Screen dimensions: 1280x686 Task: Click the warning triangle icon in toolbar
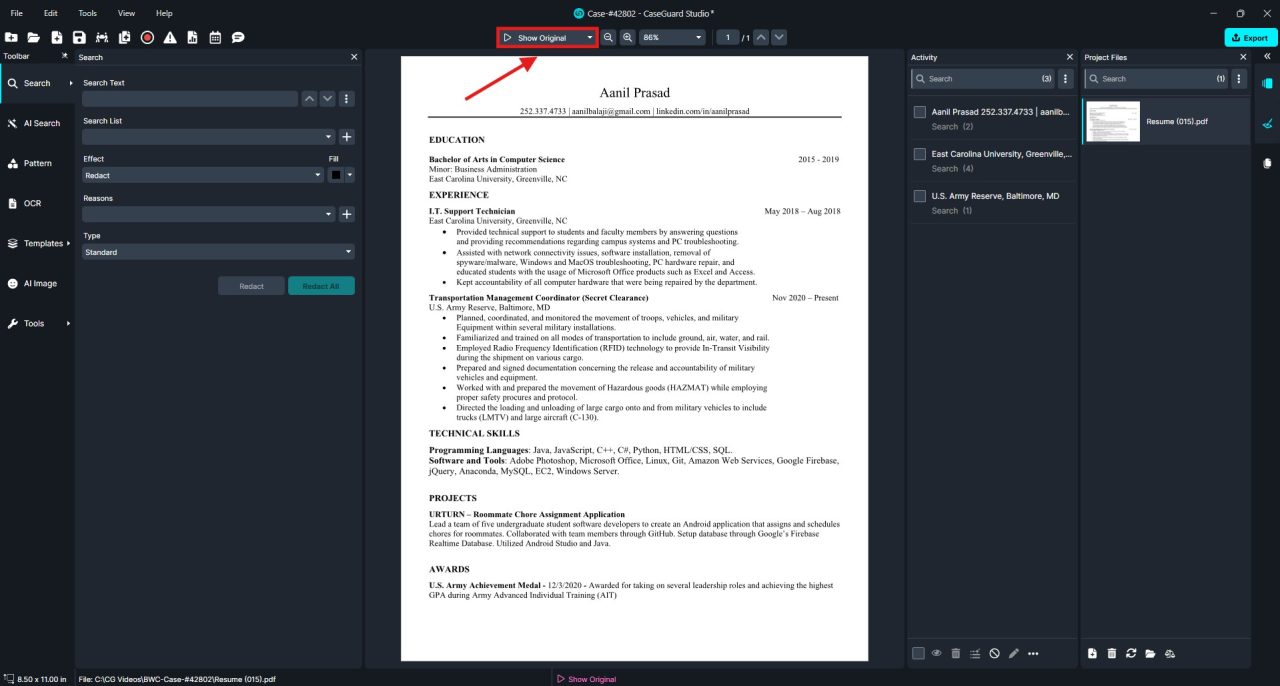[170, 37]
